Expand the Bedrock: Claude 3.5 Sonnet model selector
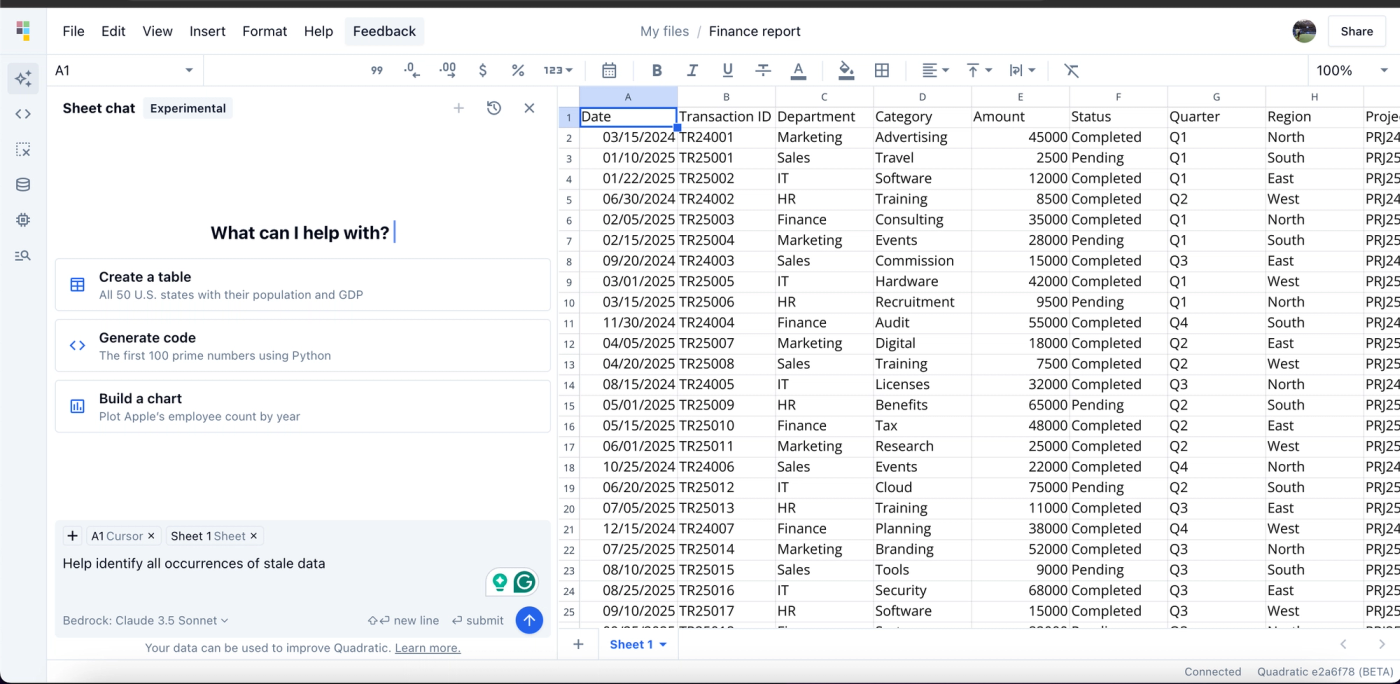The height and width of the screenshot is (684, 1400). (x=143, y=620)
